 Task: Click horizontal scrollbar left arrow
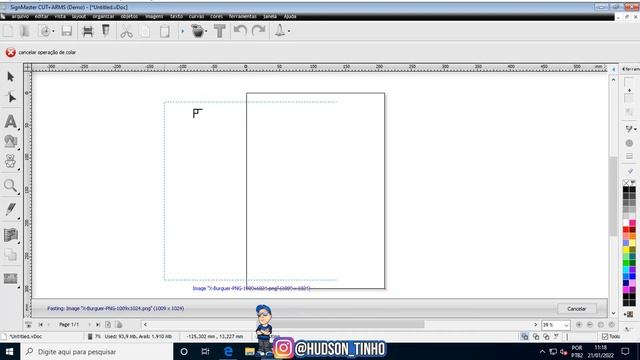(145, 324)
